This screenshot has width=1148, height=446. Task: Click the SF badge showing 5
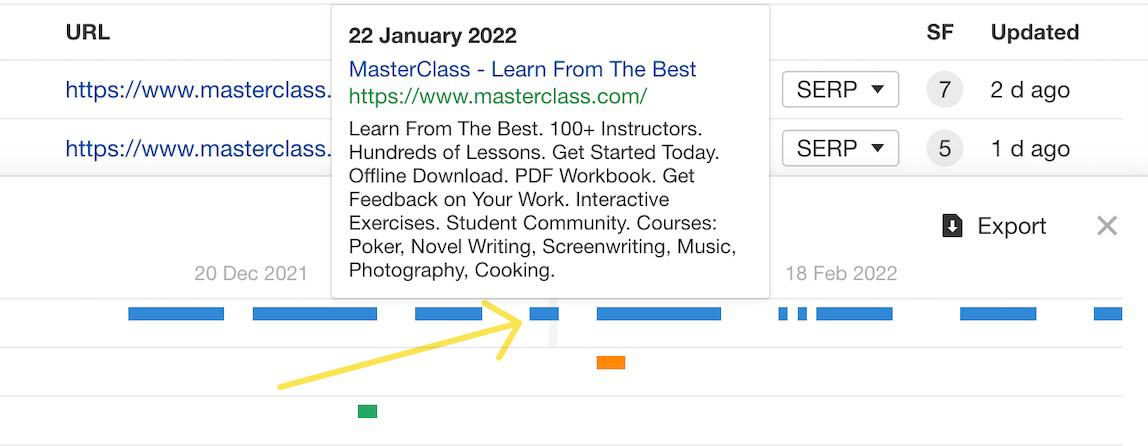click(944, 149)
